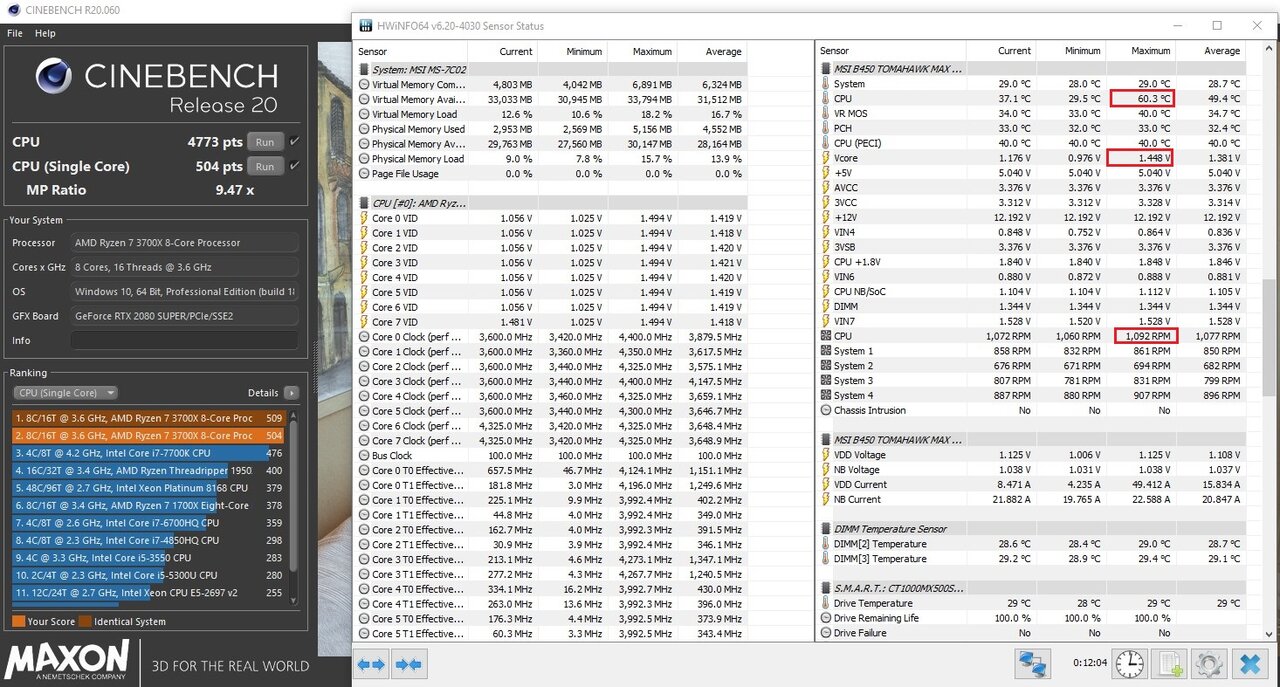Click the lightning icon beside Vcore
The height and width of the screenshot is (687, 1280).
(x=826, y=158)
